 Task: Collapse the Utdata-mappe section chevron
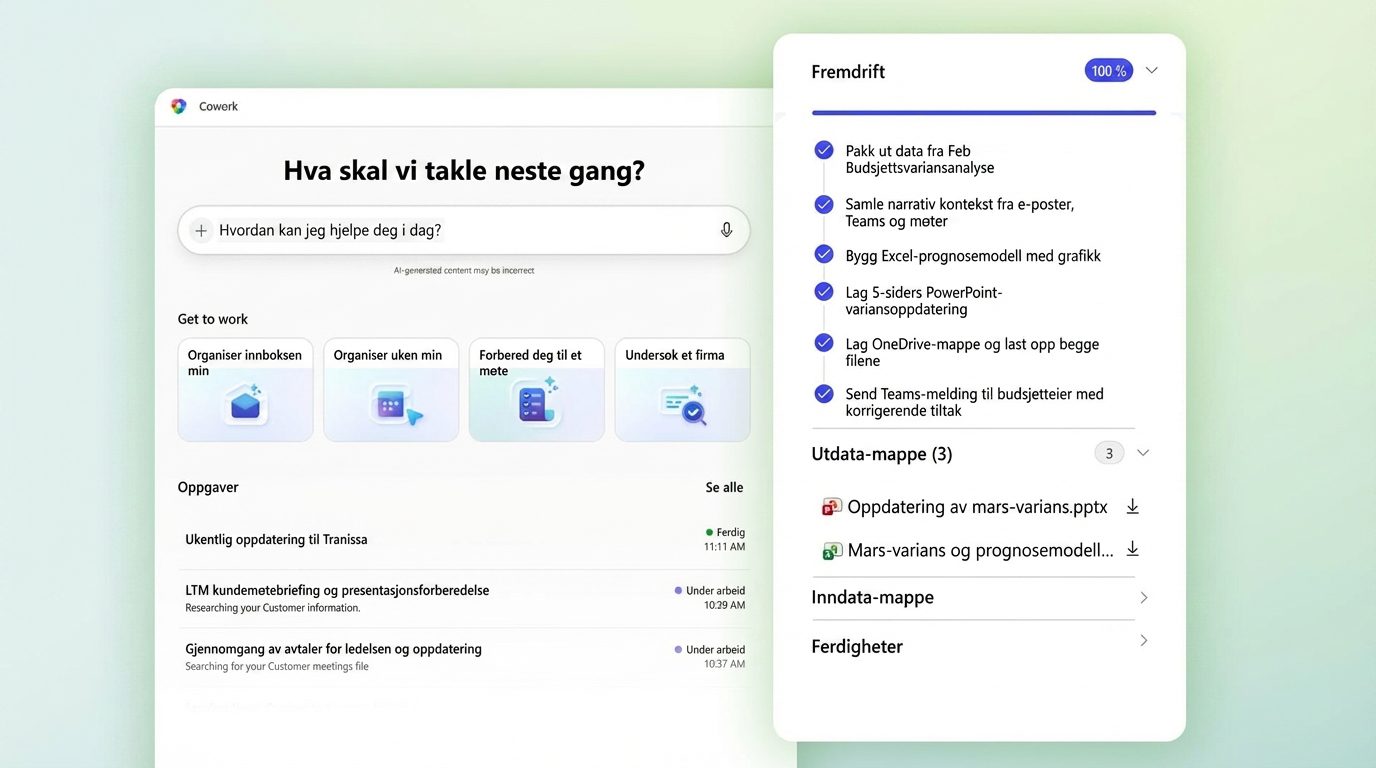(1143, 453)
